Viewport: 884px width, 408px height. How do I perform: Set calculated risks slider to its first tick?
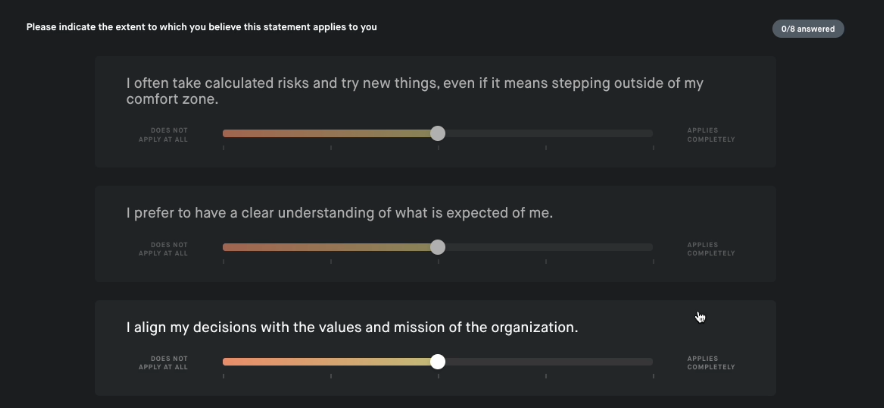coord(224,134)
